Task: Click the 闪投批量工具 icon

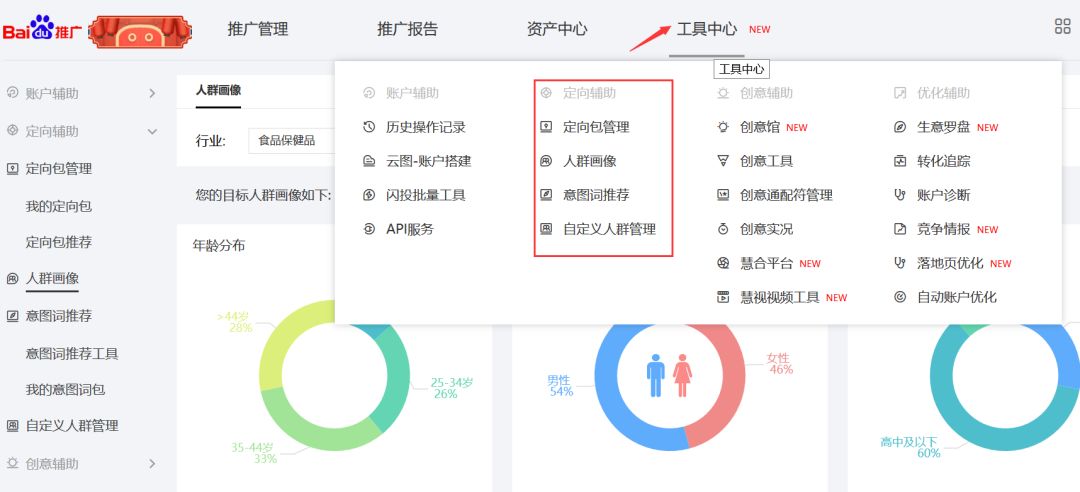Action: 369,195
